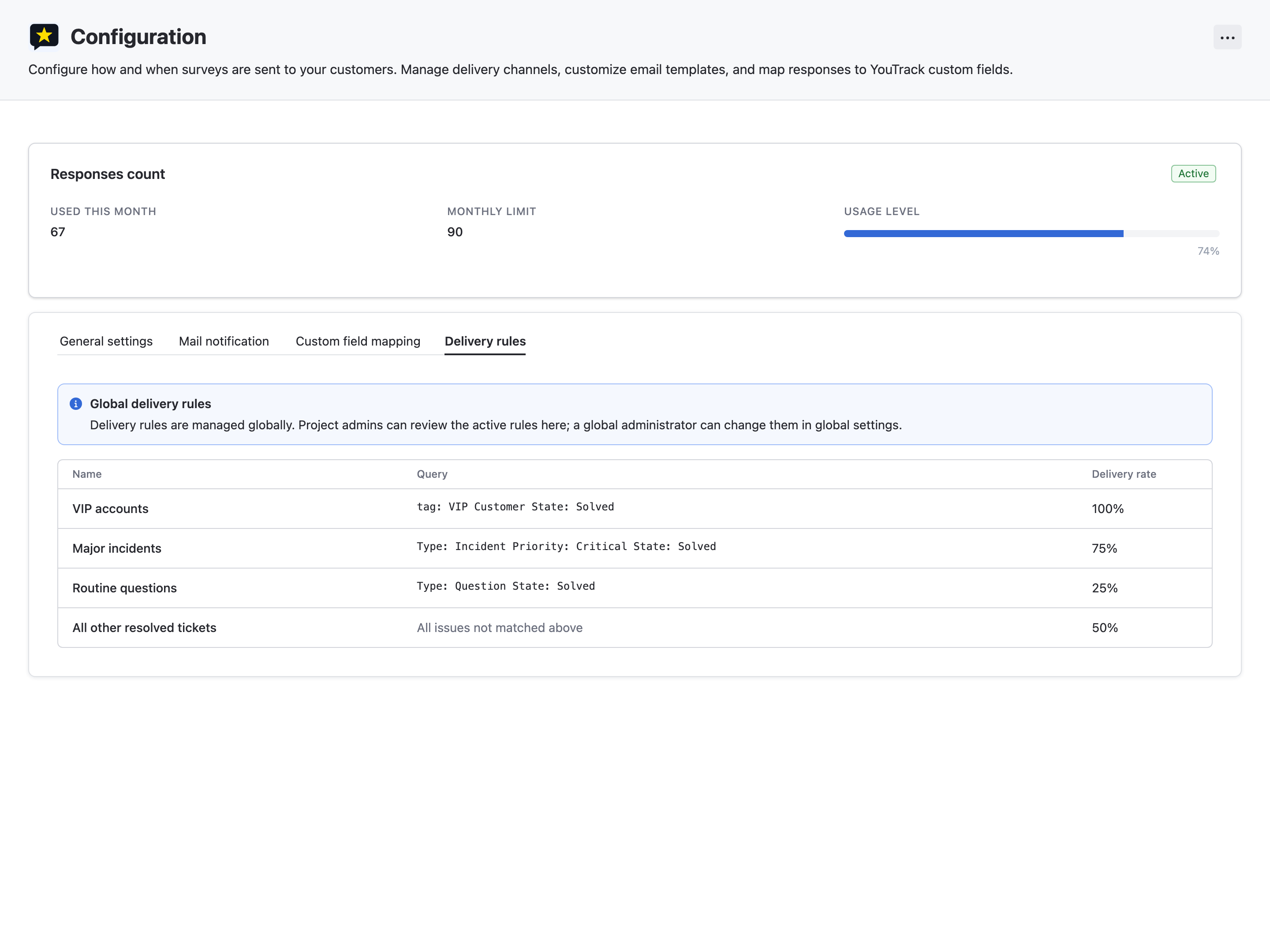Click the 'Type: Incident Priority: Critical' query
The width and height of the screenshot is (1270, 952).
pos(566,546)
